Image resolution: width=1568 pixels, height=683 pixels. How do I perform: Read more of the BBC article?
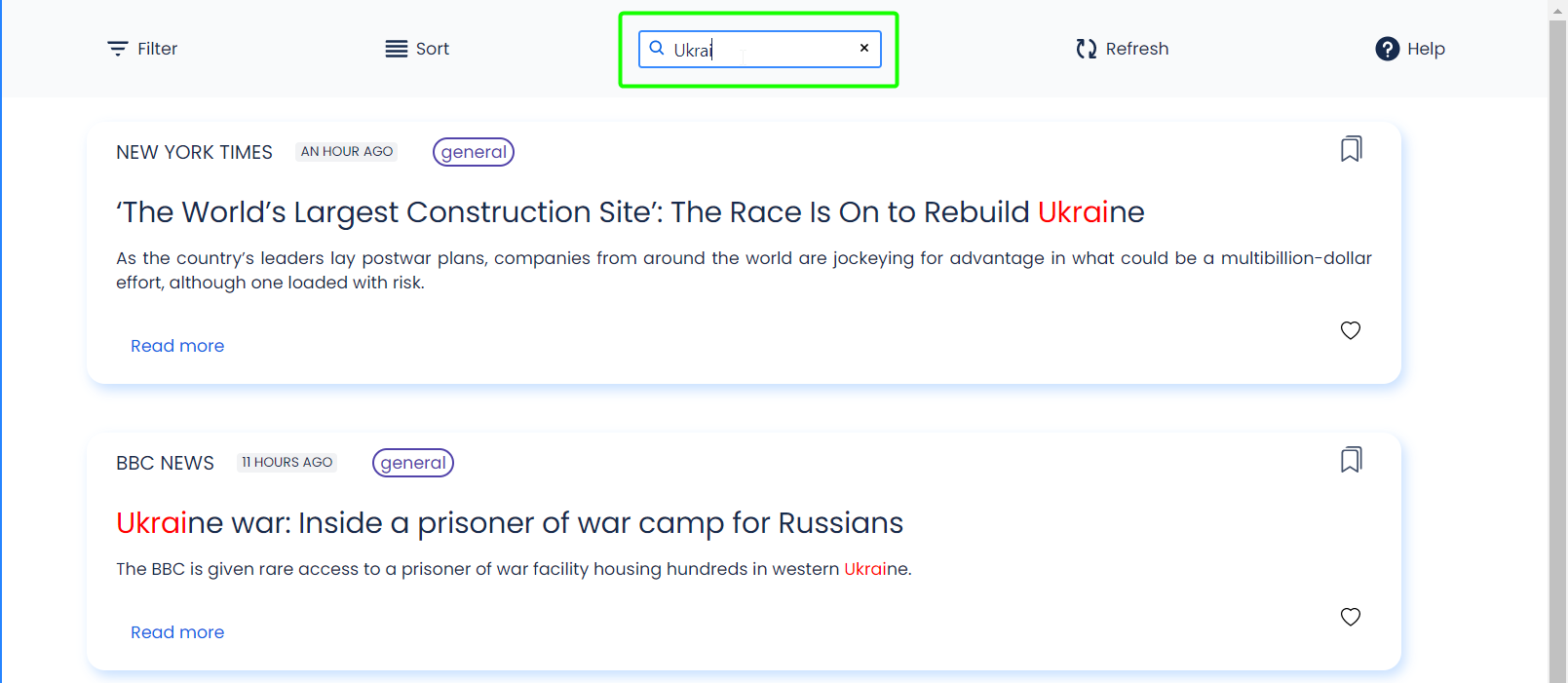click(177, 632)
